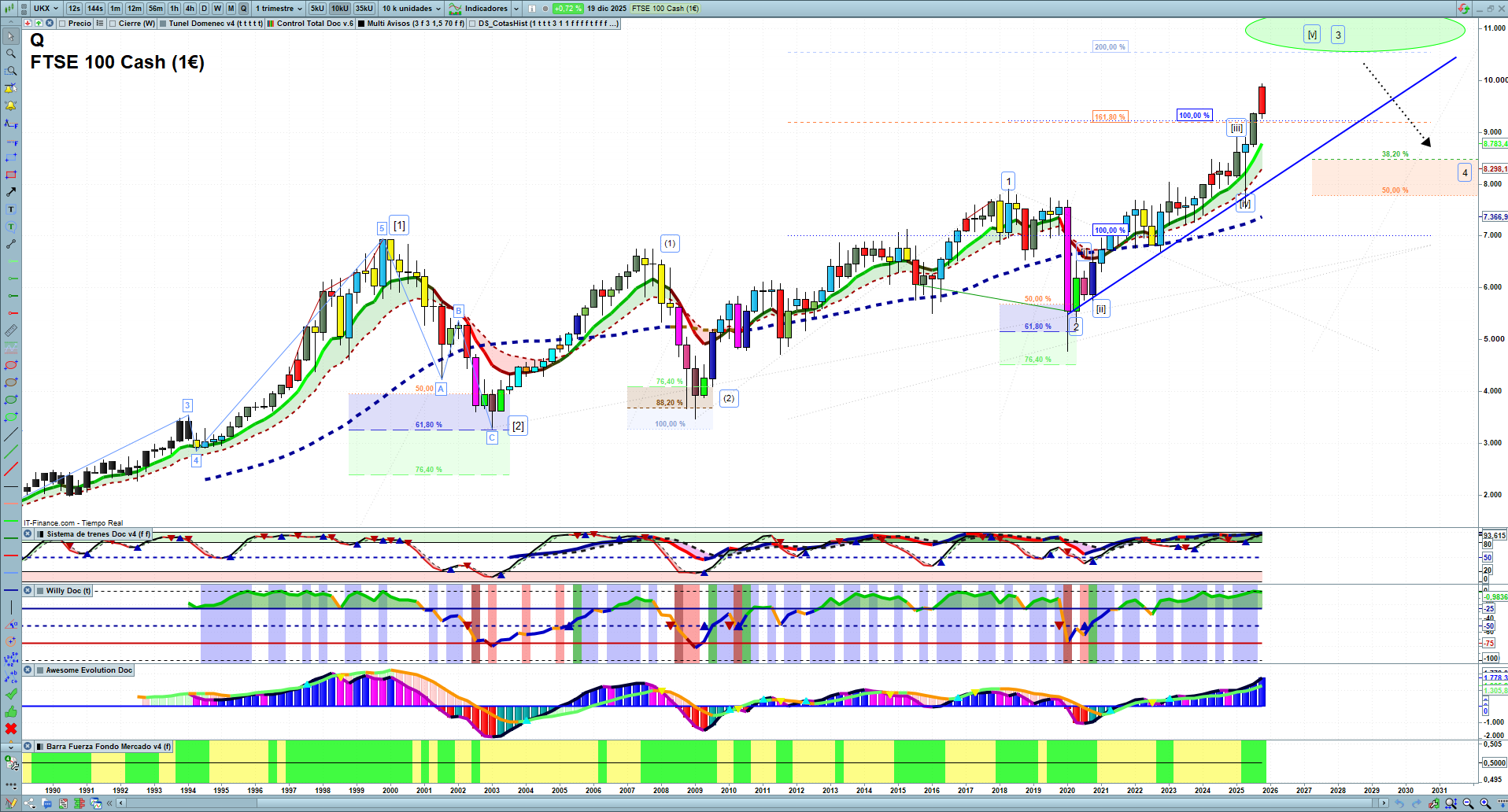Click the Control Total Doc striped color swatch
This screenshot has height=812, width=1508.
271,24
